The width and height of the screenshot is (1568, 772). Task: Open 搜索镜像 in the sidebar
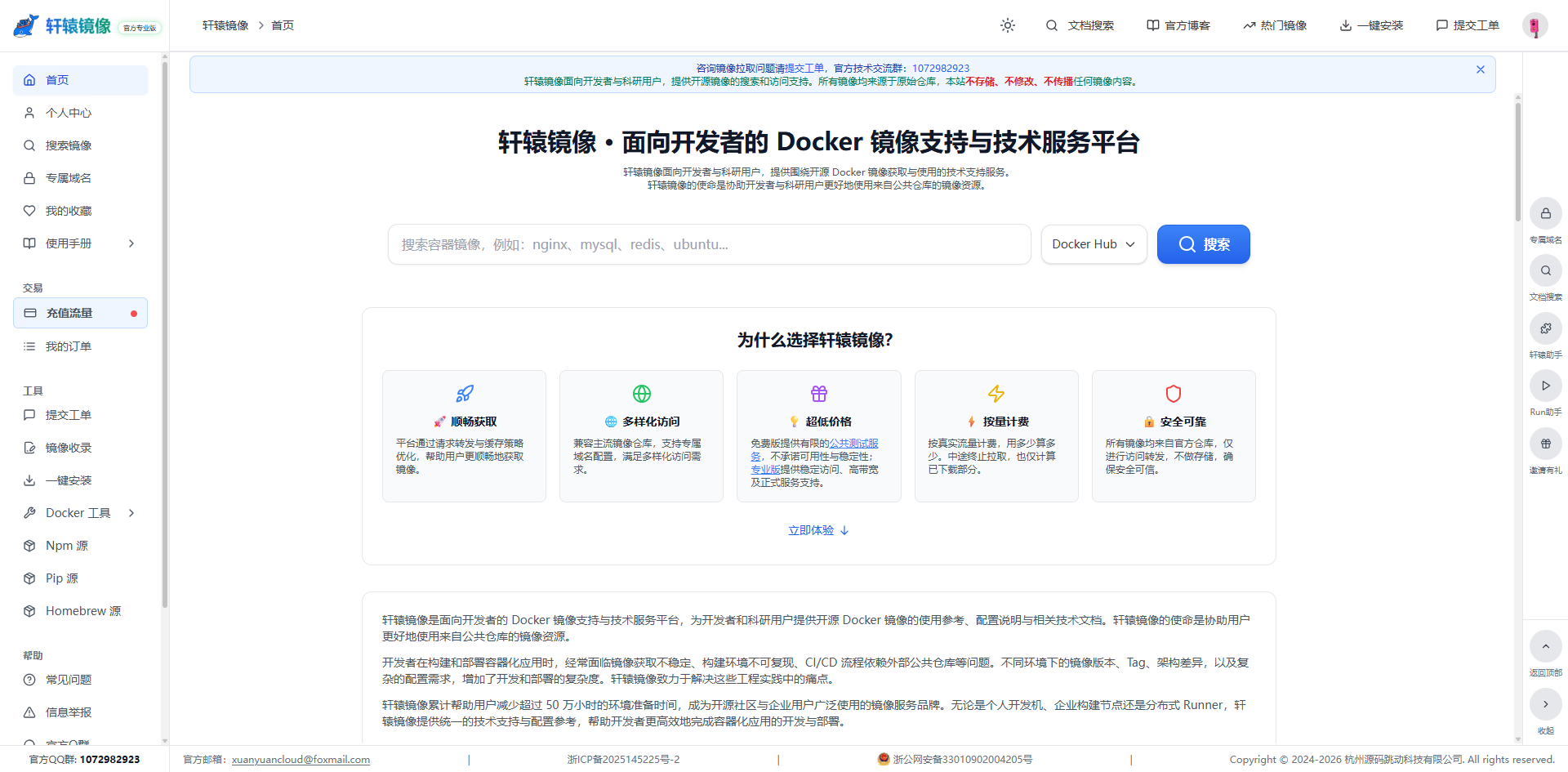coord(80,145)
